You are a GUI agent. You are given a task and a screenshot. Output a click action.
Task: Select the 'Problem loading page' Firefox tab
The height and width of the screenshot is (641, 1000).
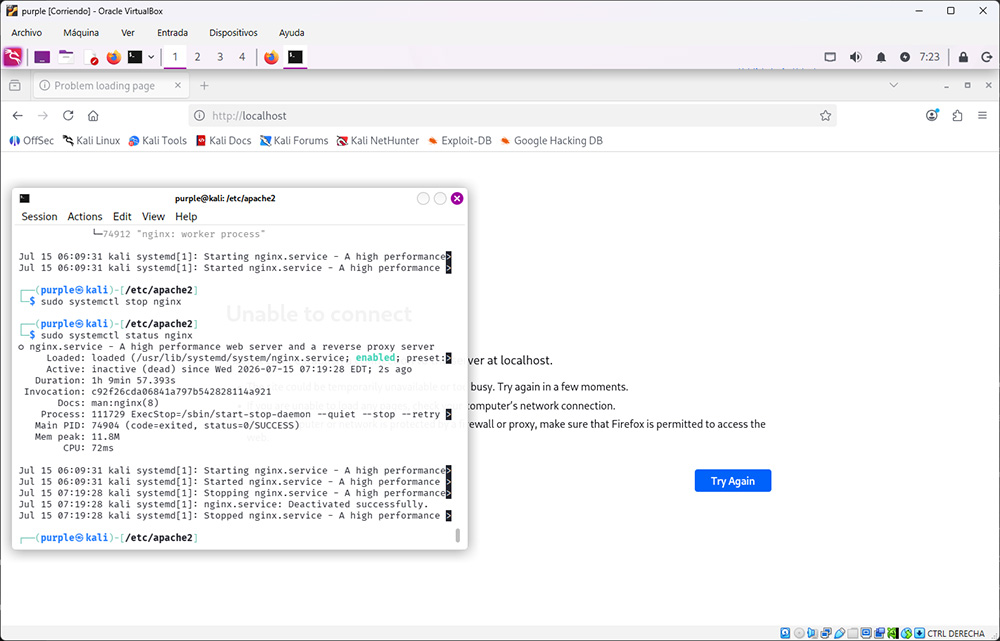point(111,85)
